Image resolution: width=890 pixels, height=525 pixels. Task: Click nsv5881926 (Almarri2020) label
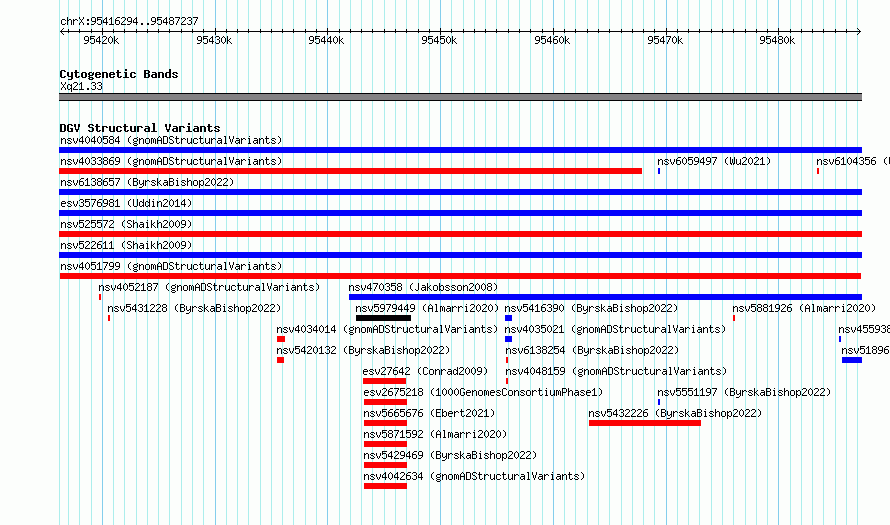[804, 308]
